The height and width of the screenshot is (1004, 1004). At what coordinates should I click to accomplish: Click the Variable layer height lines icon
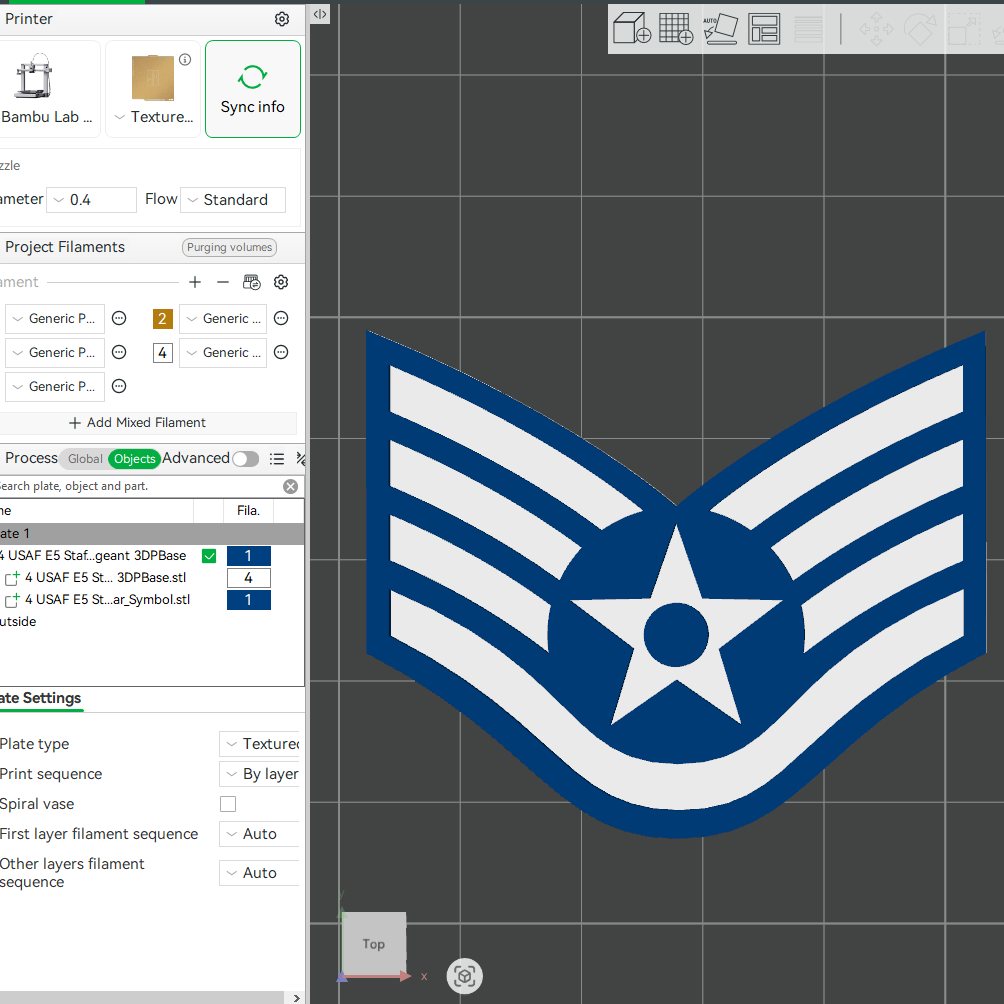(808, 28)
